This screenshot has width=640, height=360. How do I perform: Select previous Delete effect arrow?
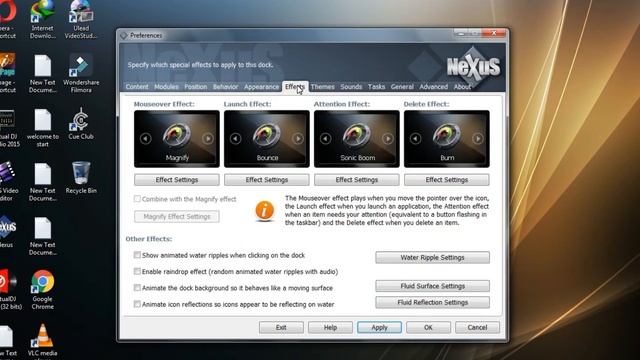[416, 139]
